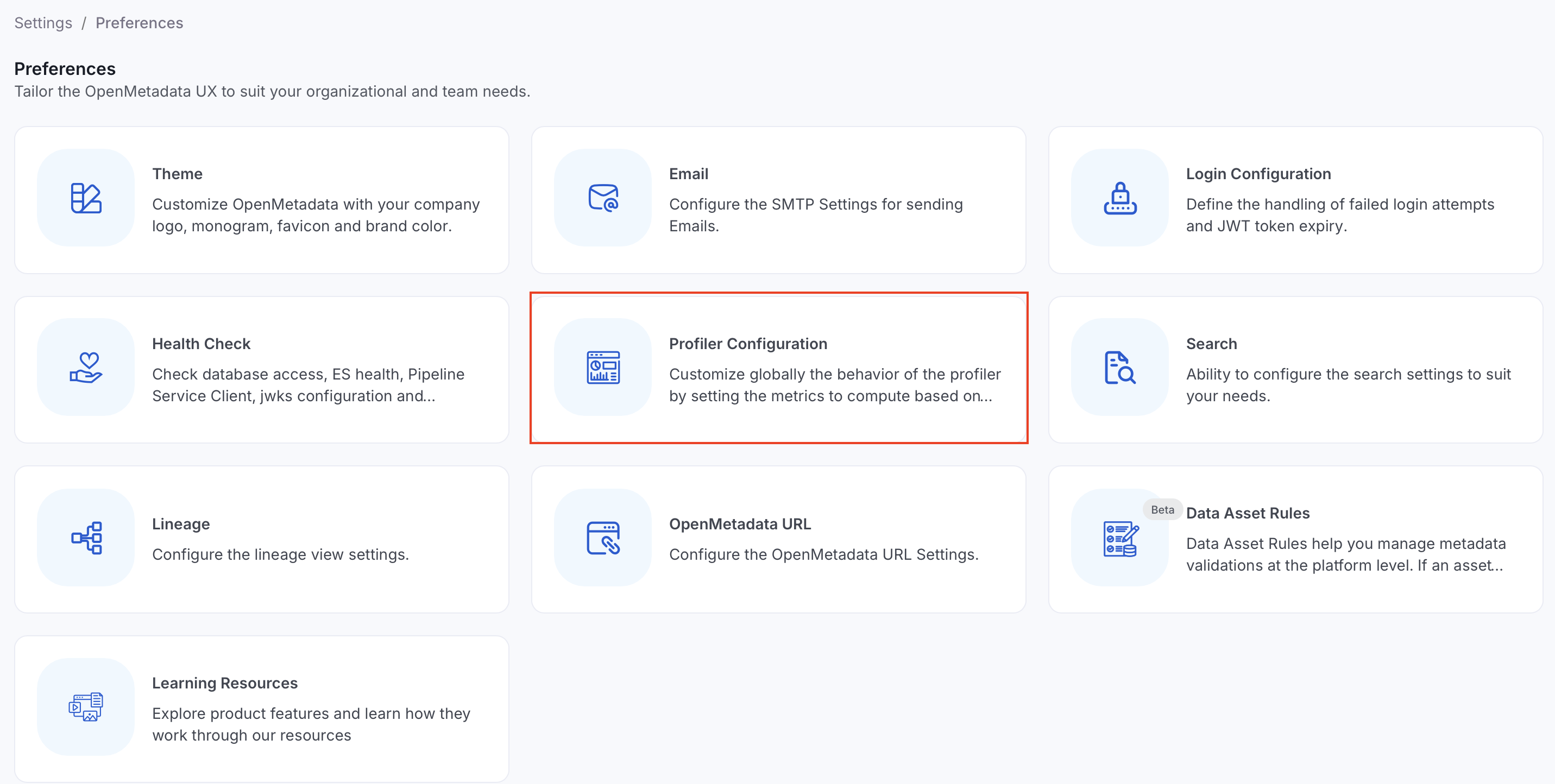Open the OpenMetadata URL title
Screen dimensions: 1555x784
(x=740, y=524)
